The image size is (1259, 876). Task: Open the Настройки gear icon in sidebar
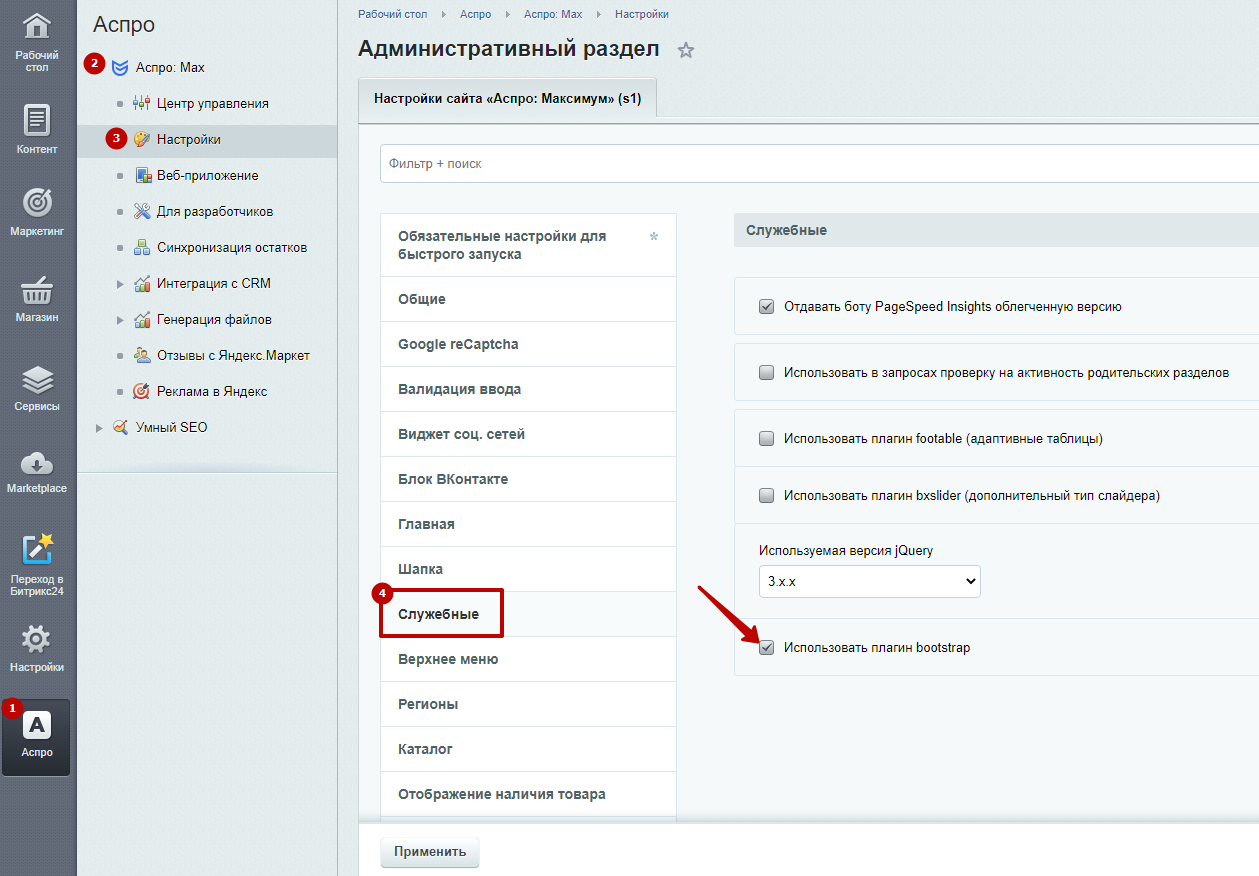click(x=37, y=640)
